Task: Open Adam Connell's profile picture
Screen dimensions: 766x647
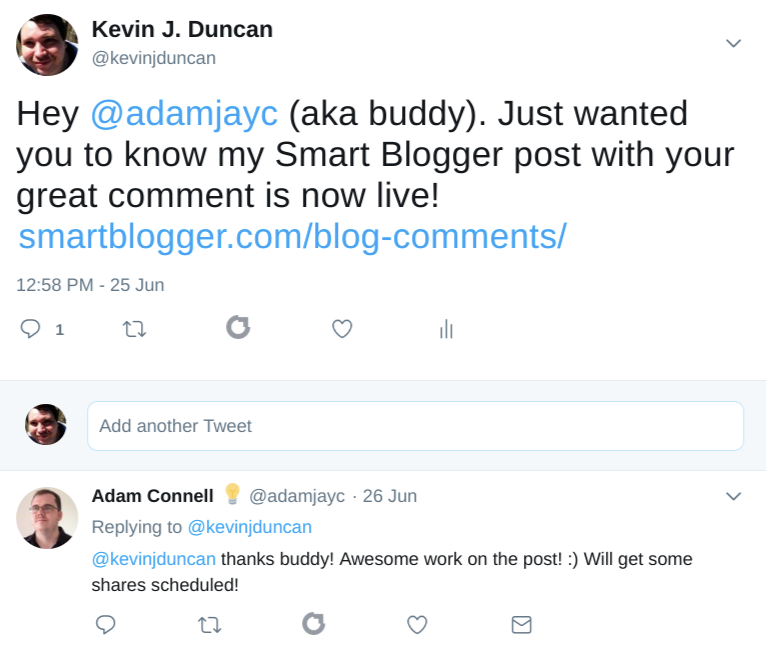Action: click(x=47, y=517)
